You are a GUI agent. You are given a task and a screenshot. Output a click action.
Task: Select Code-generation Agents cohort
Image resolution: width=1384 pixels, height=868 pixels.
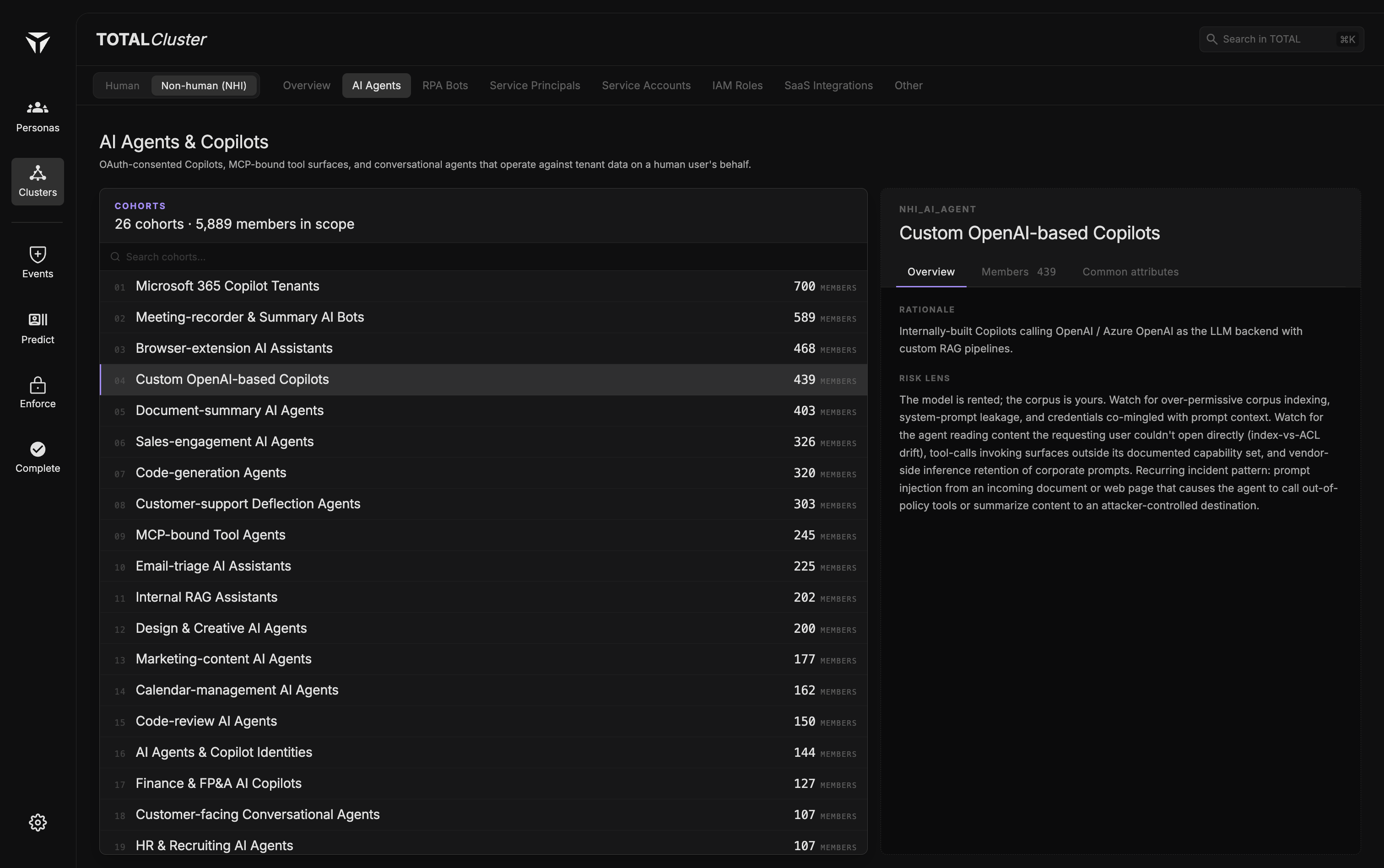point(483,473)
